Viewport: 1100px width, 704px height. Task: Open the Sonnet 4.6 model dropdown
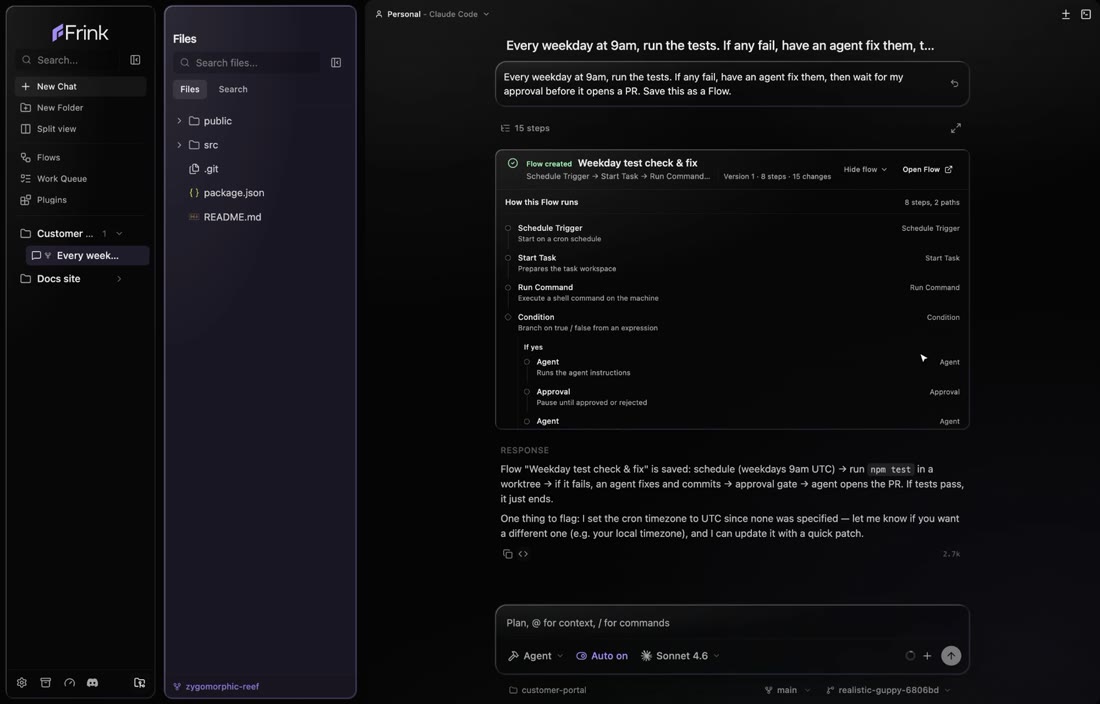tap(680, 656)
